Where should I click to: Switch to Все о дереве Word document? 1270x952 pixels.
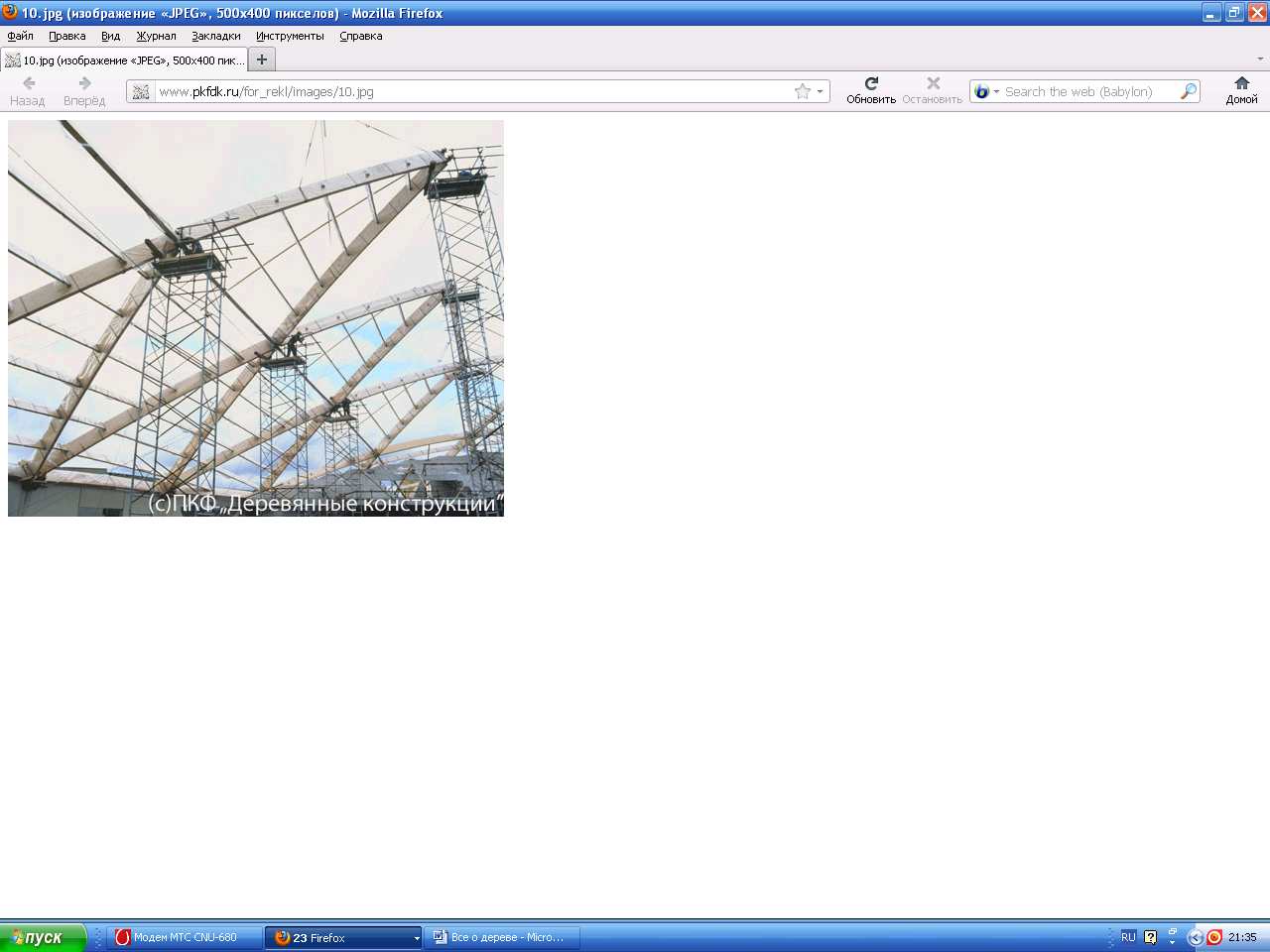click(503, 937)
